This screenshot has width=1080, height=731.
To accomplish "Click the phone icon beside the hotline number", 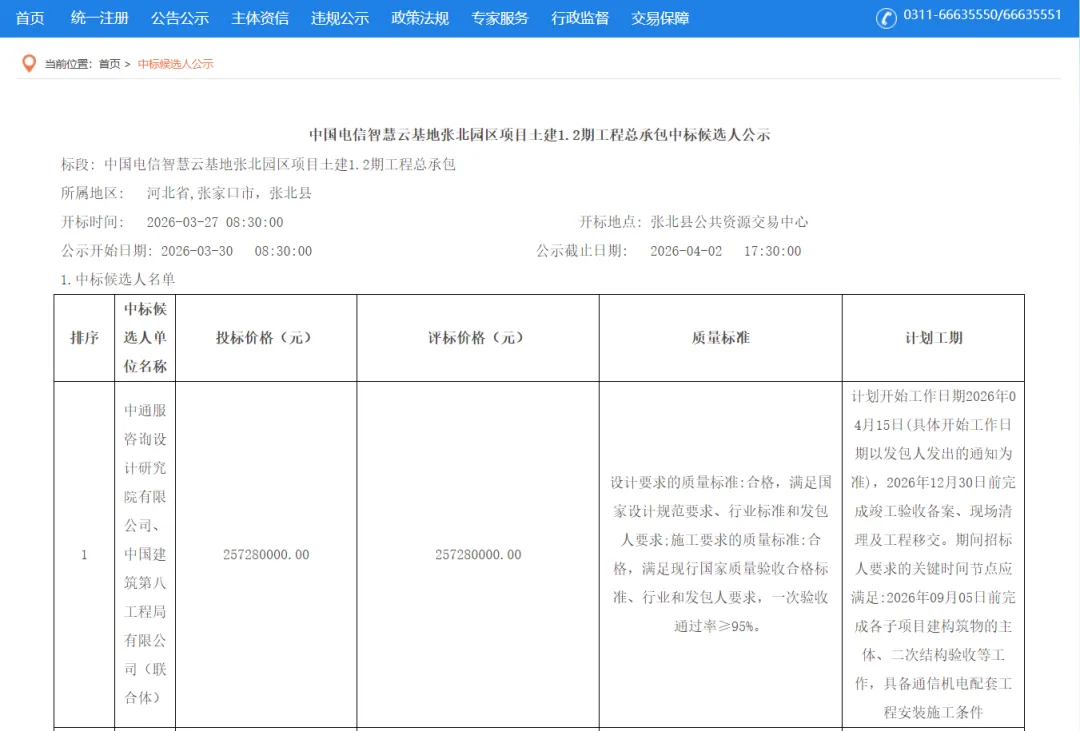I will [x=886, y=18].
